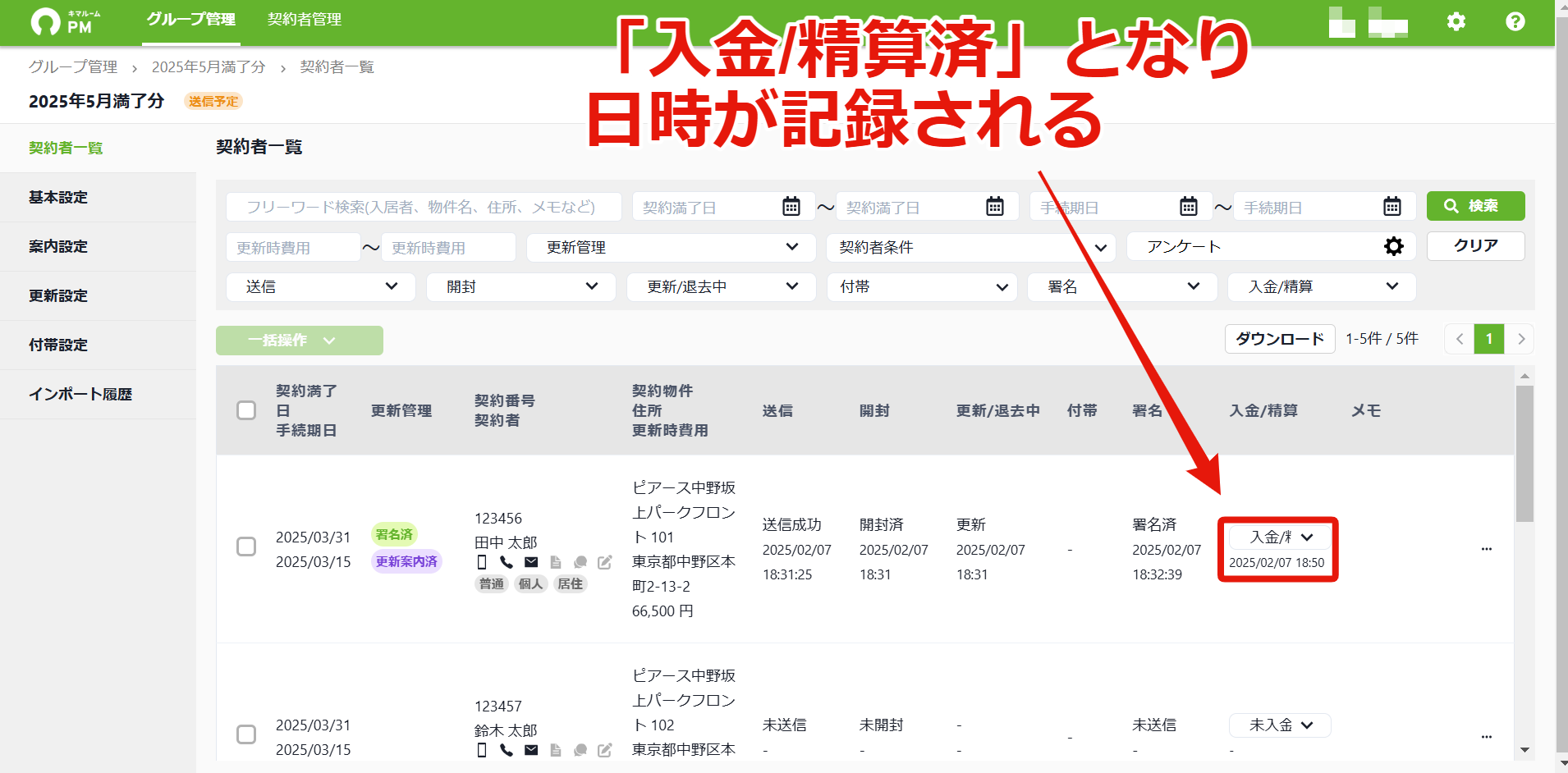
Task: Expand the 契約者条件 filter dropdown
Action: 970,247
